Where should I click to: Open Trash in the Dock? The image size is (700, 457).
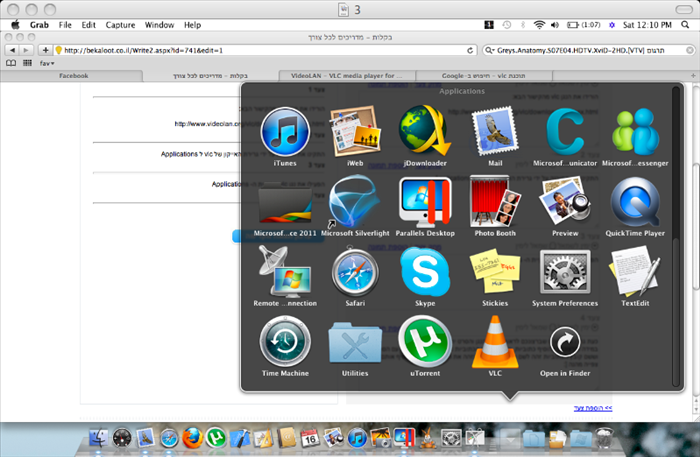tap(604, 438)
